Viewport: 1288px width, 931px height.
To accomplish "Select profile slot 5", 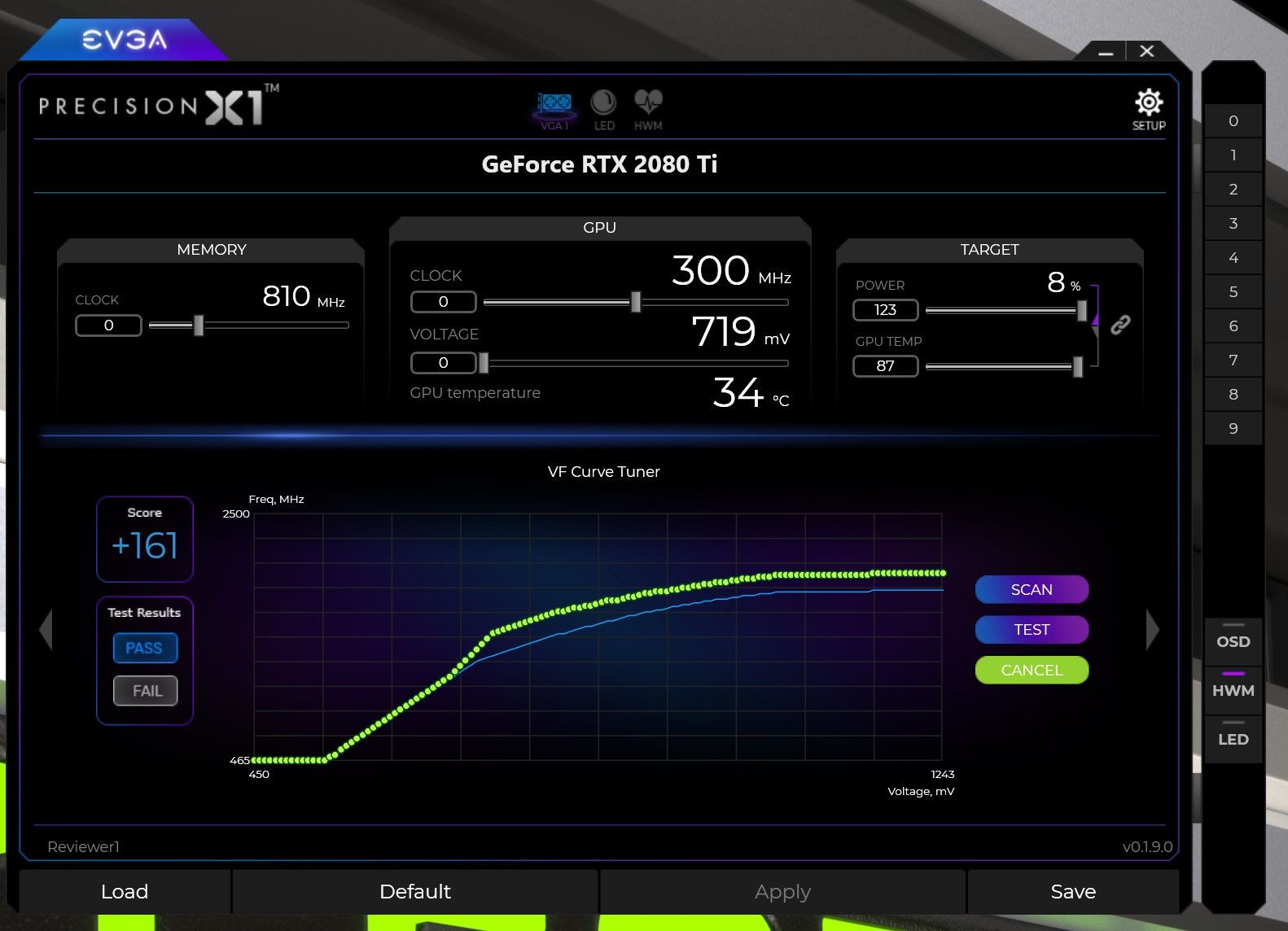I will click(x=1233, y=291).
